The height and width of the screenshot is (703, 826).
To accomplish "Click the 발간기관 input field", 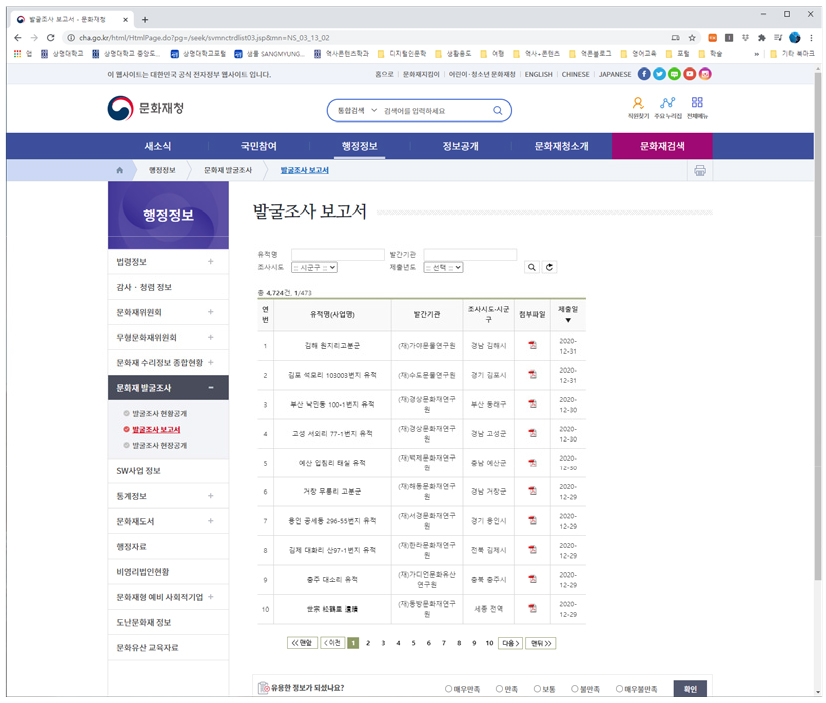I will click(x=470, y=254).
